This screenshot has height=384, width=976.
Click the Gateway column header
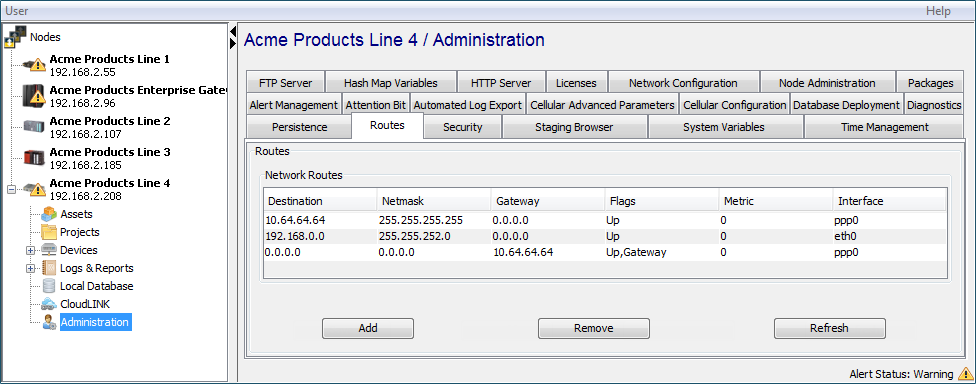[x=547, y=201]
